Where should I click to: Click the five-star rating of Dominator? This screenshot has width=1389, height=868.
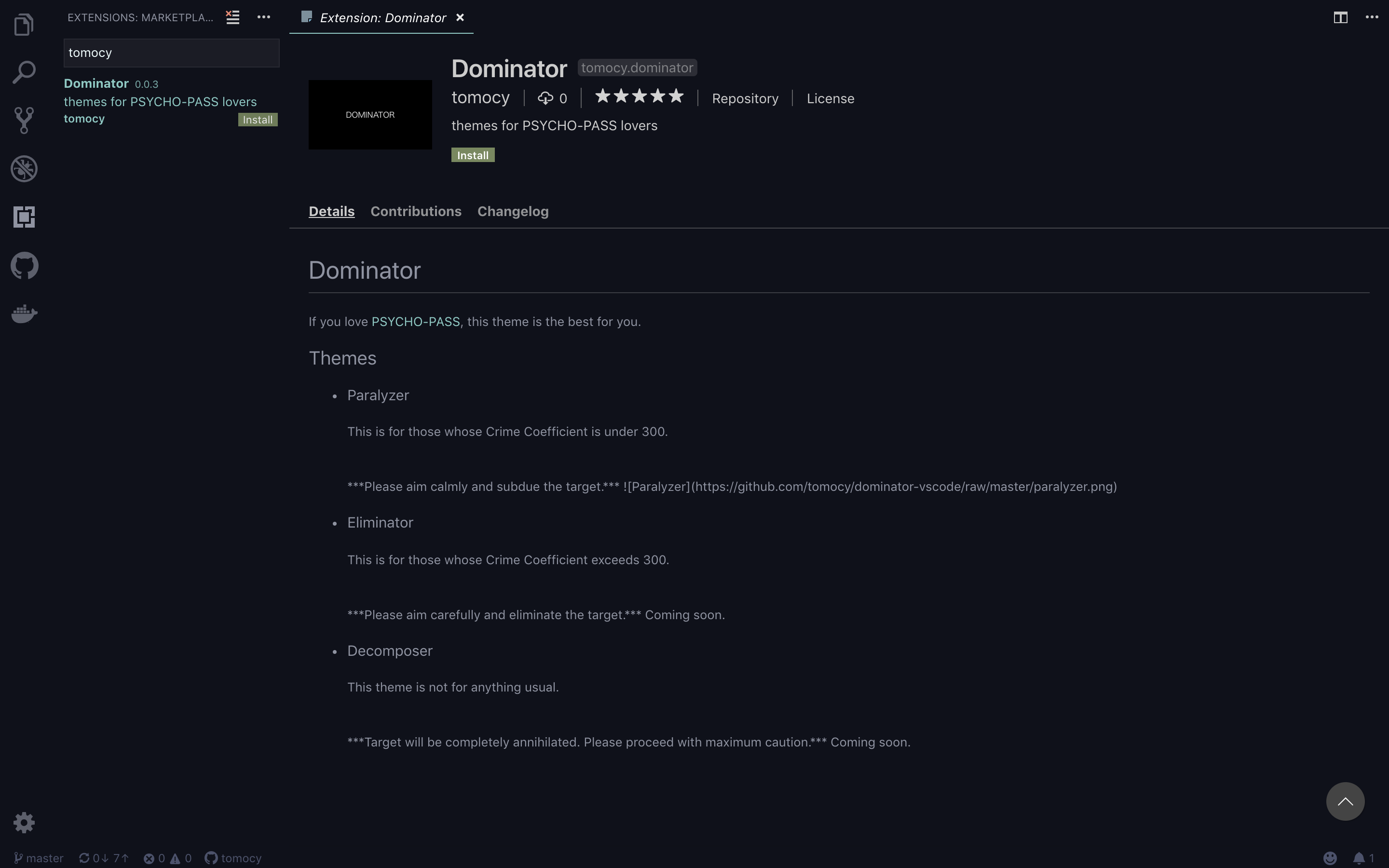pos(639,96)
